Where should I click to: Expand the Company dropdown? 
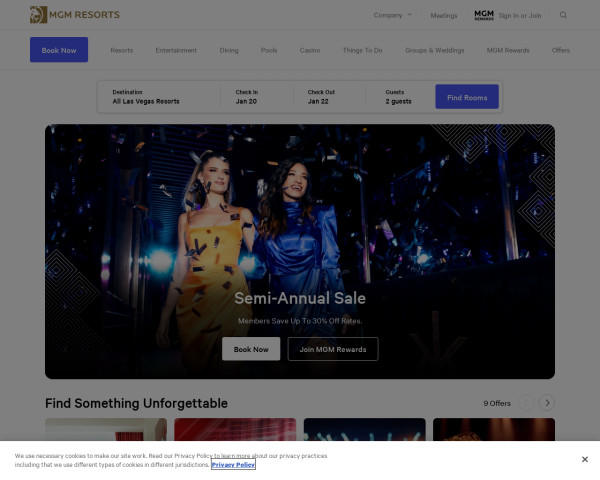click(x=393, y=15)
